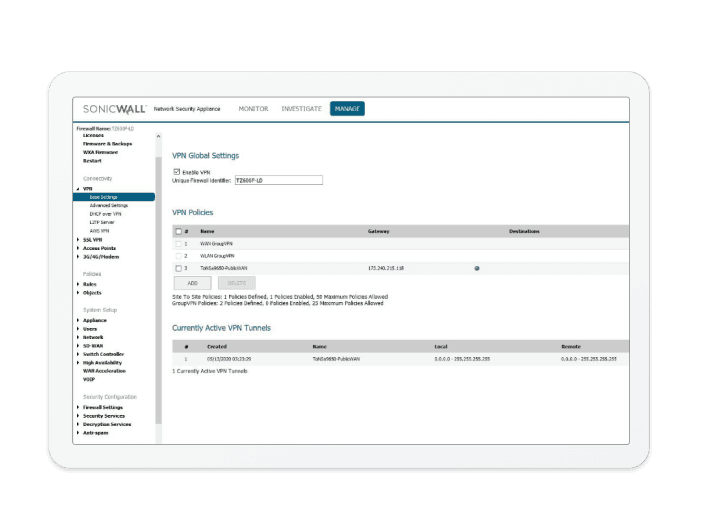
Task: Collapse the VPN tree section
Action: click(78, 188)
